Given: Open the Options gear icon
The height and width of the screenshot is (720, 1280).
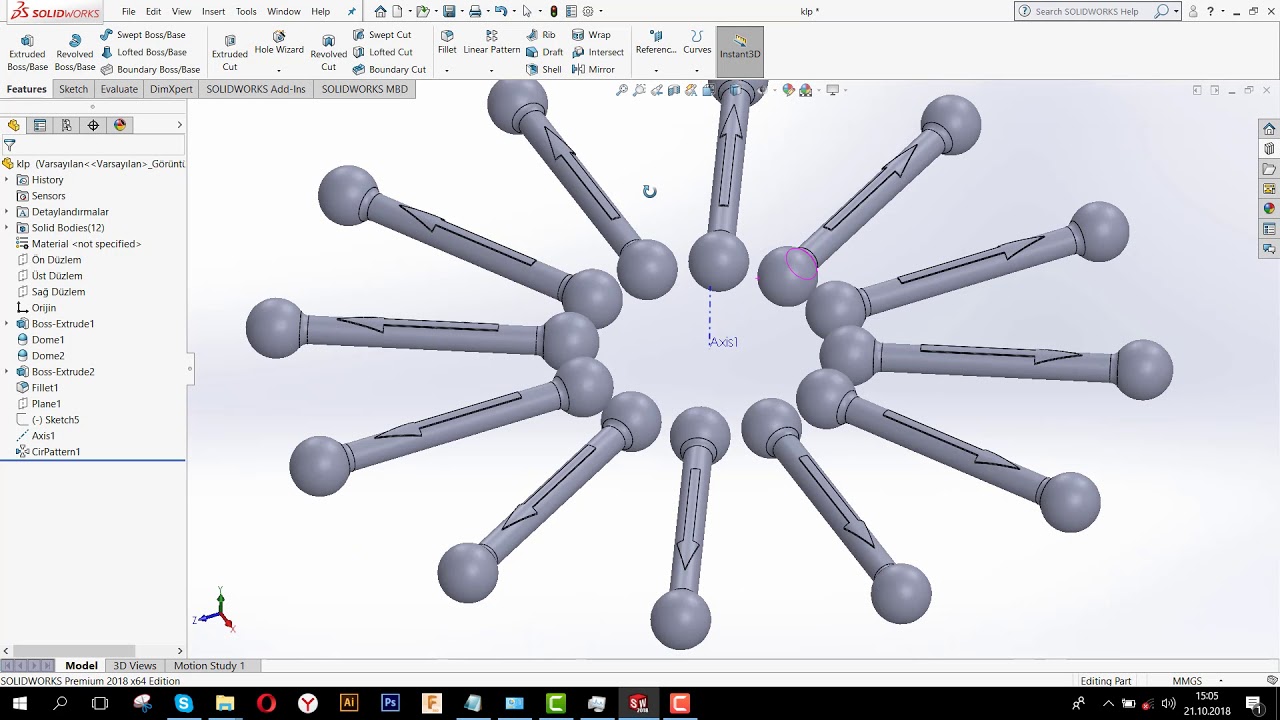Looking at the screenshot, I should 587,11.
